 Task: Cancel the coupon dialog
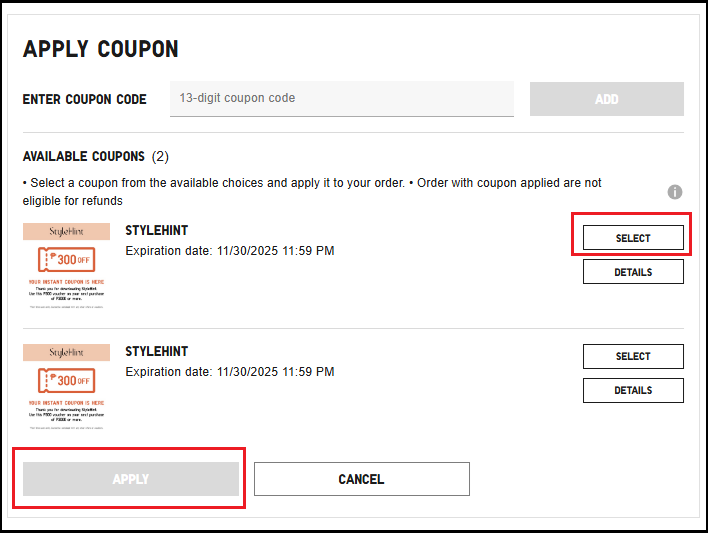[x=361, y=479]
